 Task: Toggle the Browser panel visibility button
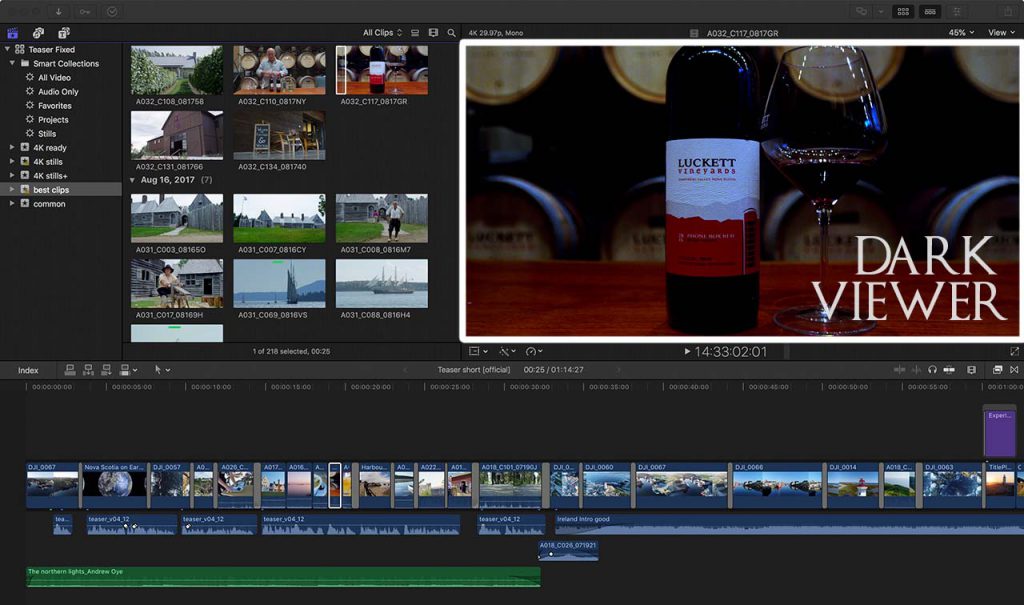(x=903, y=12)
